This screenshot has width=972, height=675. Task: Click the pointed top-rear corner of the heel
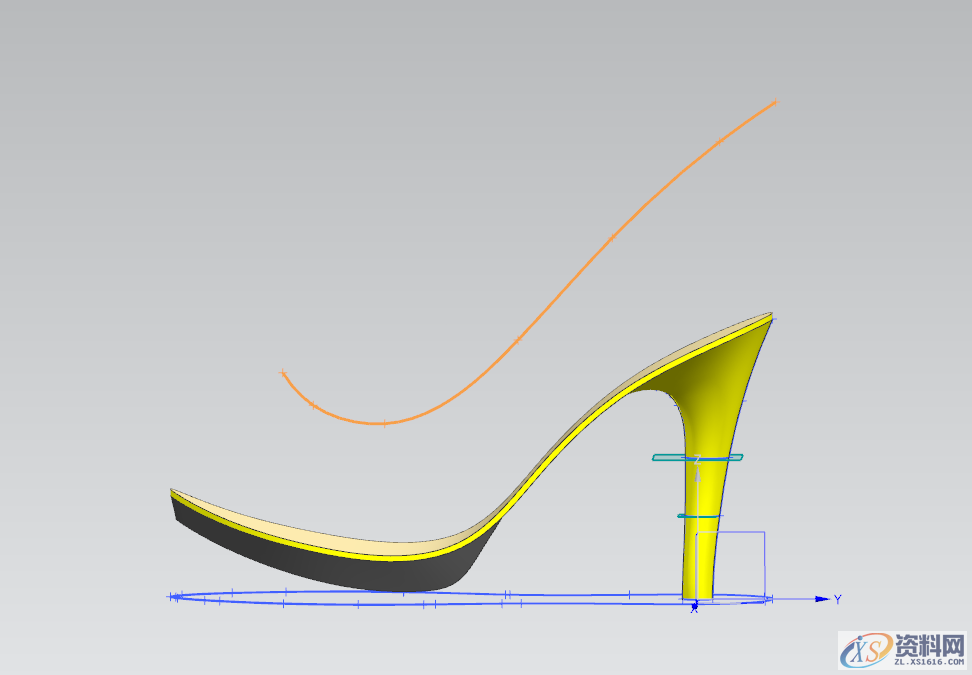click(x=771, y=315)
